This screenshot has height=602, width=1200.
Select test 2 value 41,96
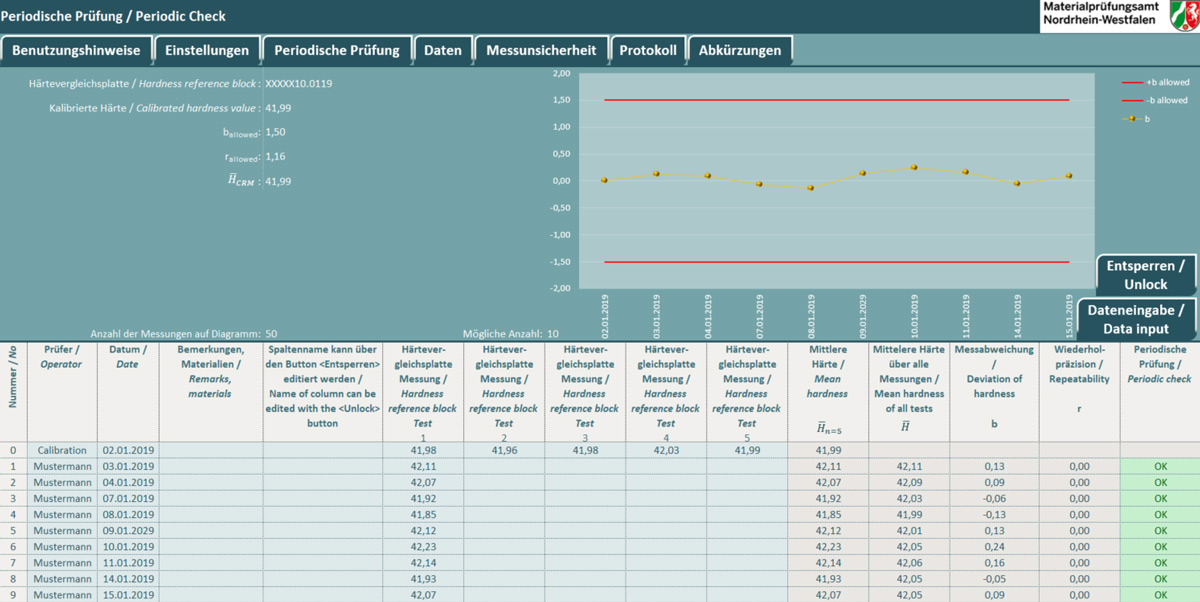pyautogui.click(x=504, y=451)
